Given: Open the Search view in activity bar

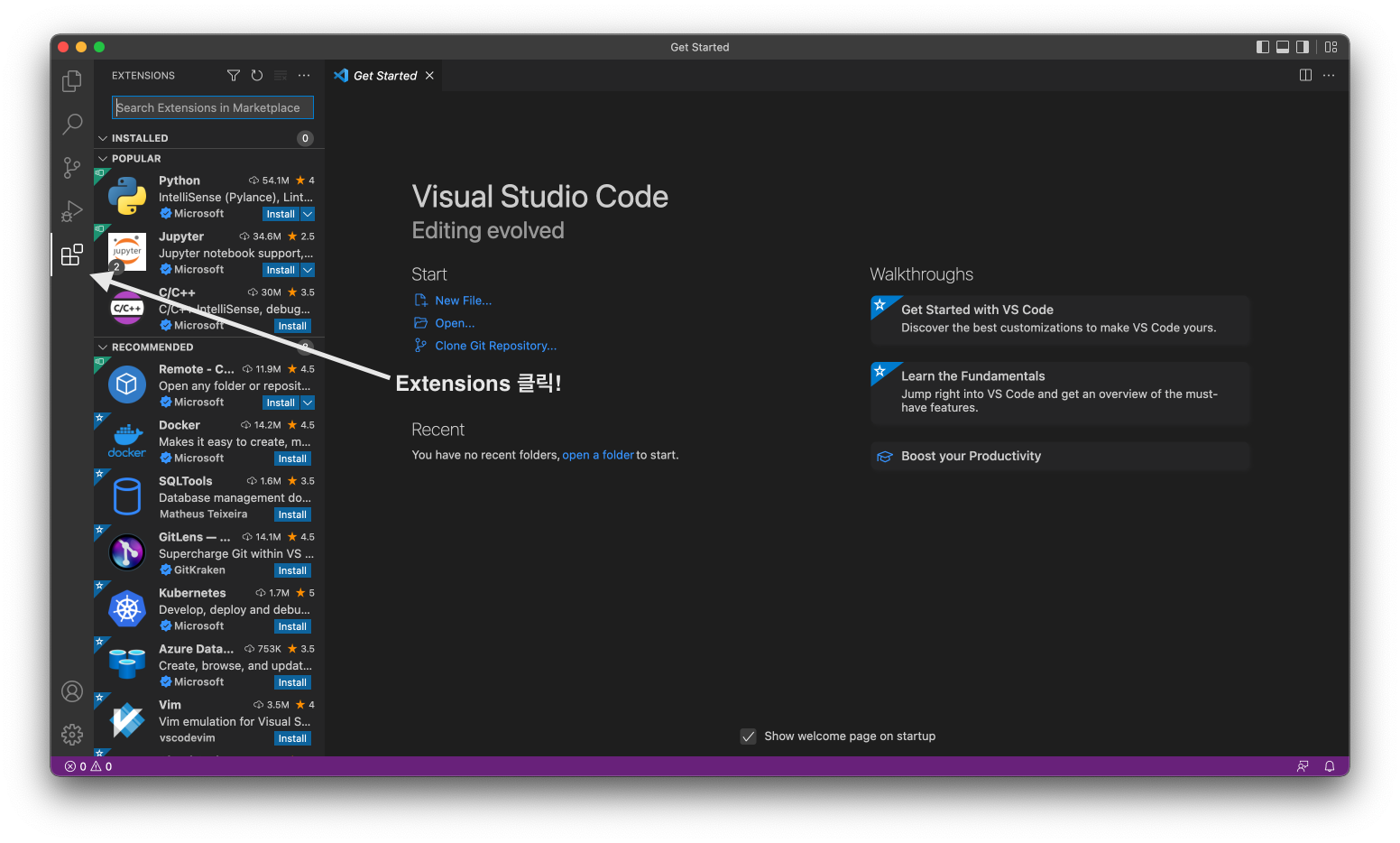Looking at the screenshot, I should (x=72, y=124).
